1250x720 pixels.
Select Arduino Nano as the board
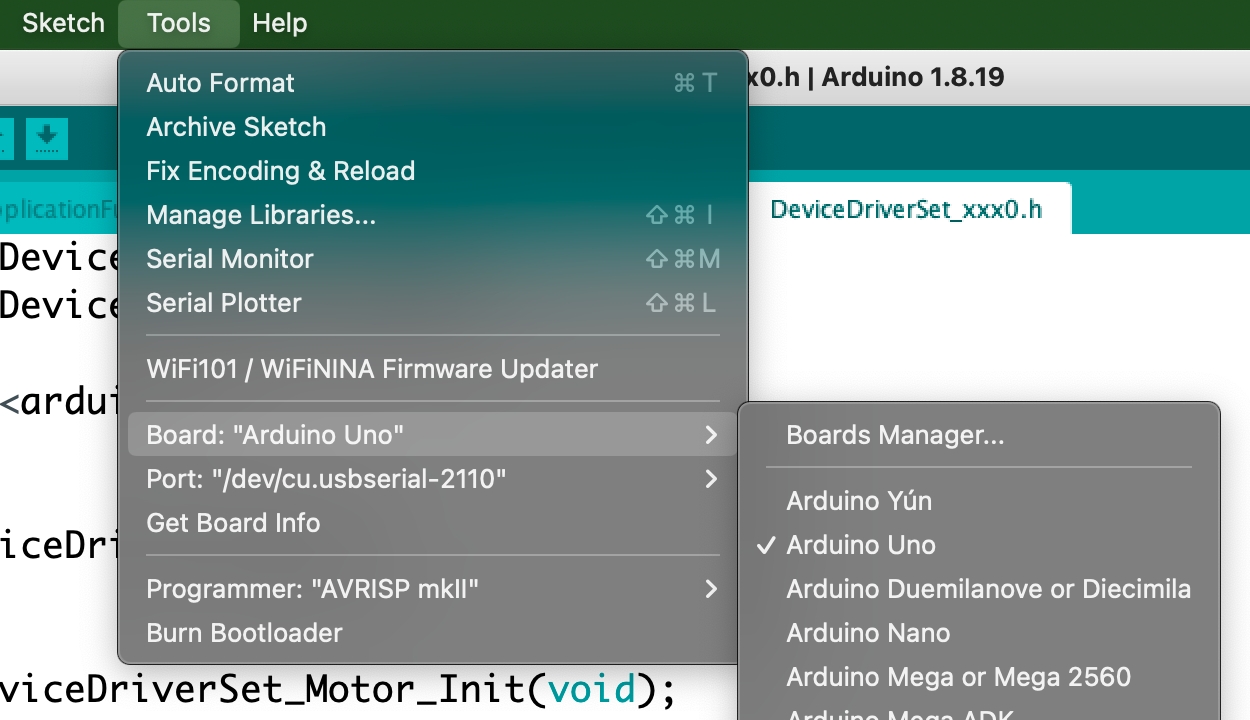(868, 633)
